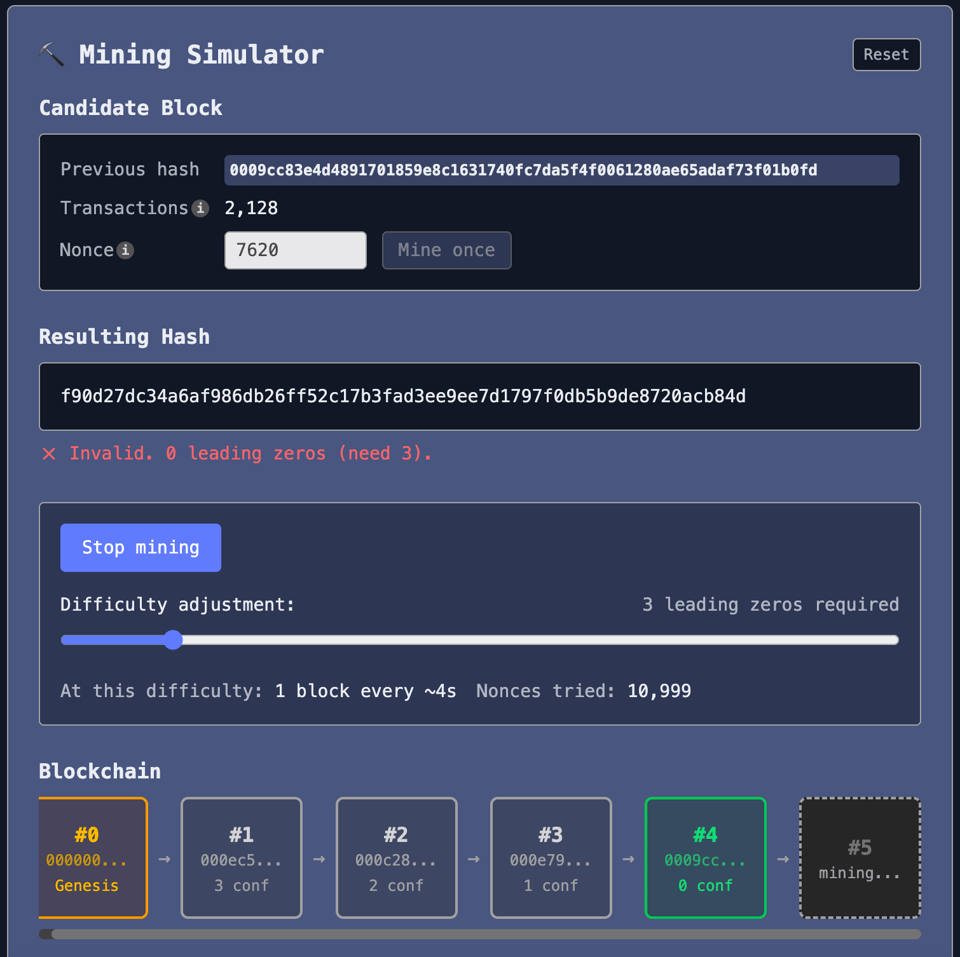Image resolution: width=960 pixels, height=957 pixels.
Task: Select the Genesis block #0
Action: point(93,858)
